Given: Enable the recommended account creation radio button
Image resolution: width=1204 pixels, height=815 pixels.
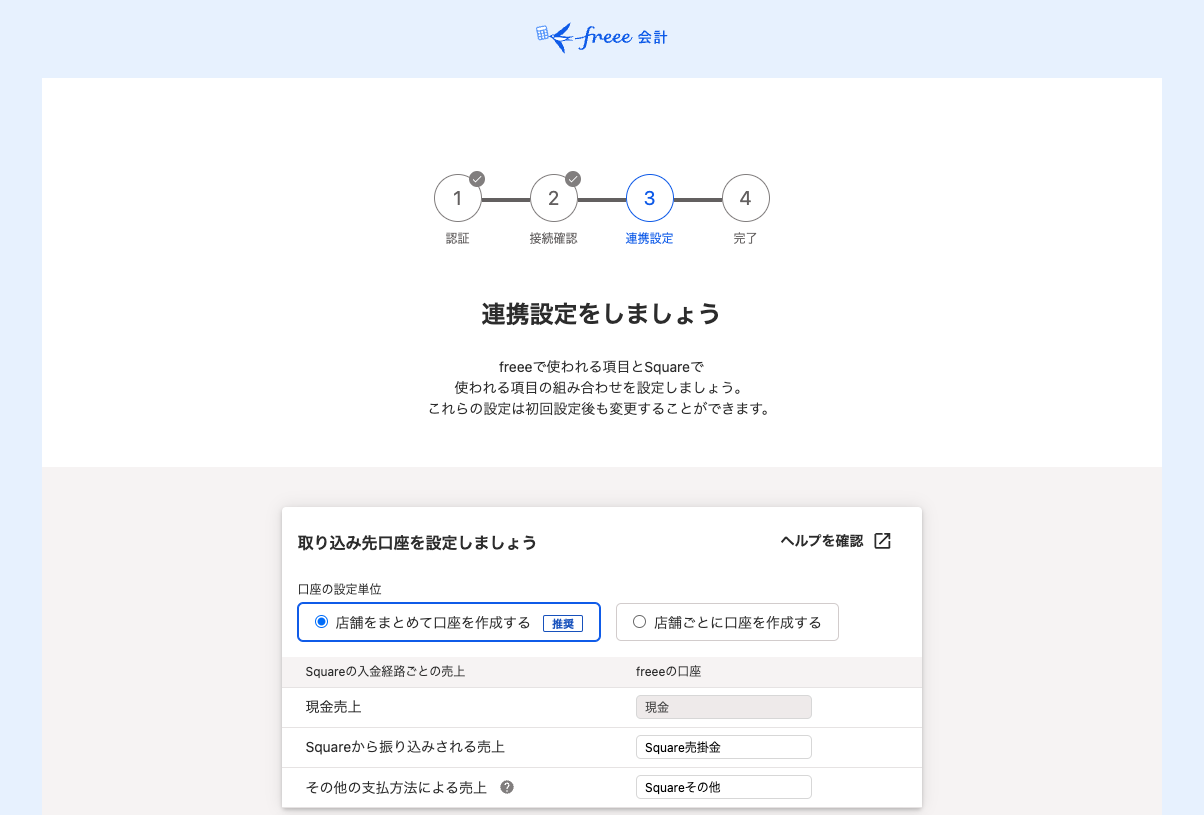Looking at the screenshot, I should click(321, 622).
